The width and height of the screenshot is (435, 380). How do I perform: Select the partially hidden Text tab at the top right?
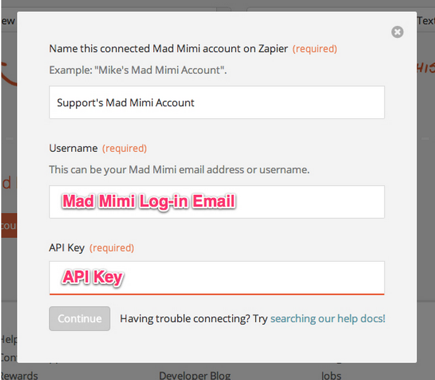(426, 21)
